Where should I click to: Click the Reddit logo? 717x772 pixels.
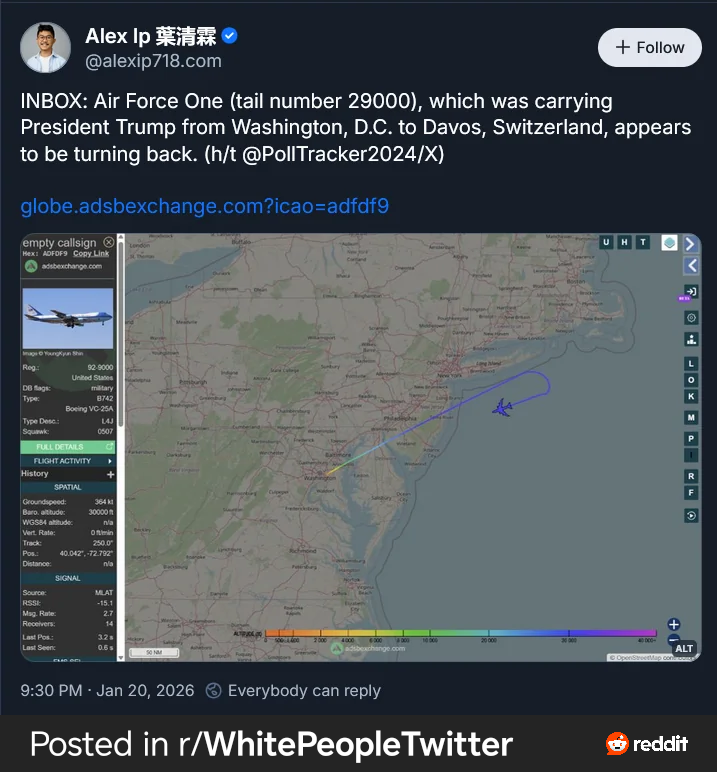[647, 744]
